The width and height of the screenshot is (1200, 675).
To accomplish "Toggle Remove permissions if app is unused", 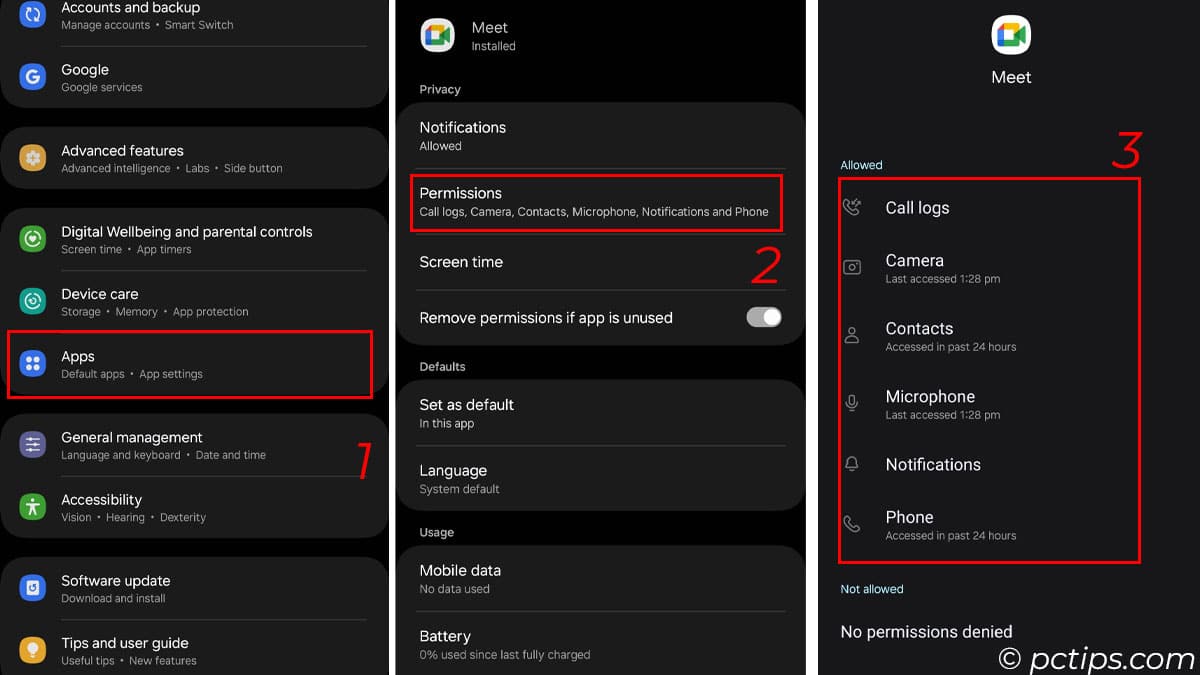I will click(763, 317).
